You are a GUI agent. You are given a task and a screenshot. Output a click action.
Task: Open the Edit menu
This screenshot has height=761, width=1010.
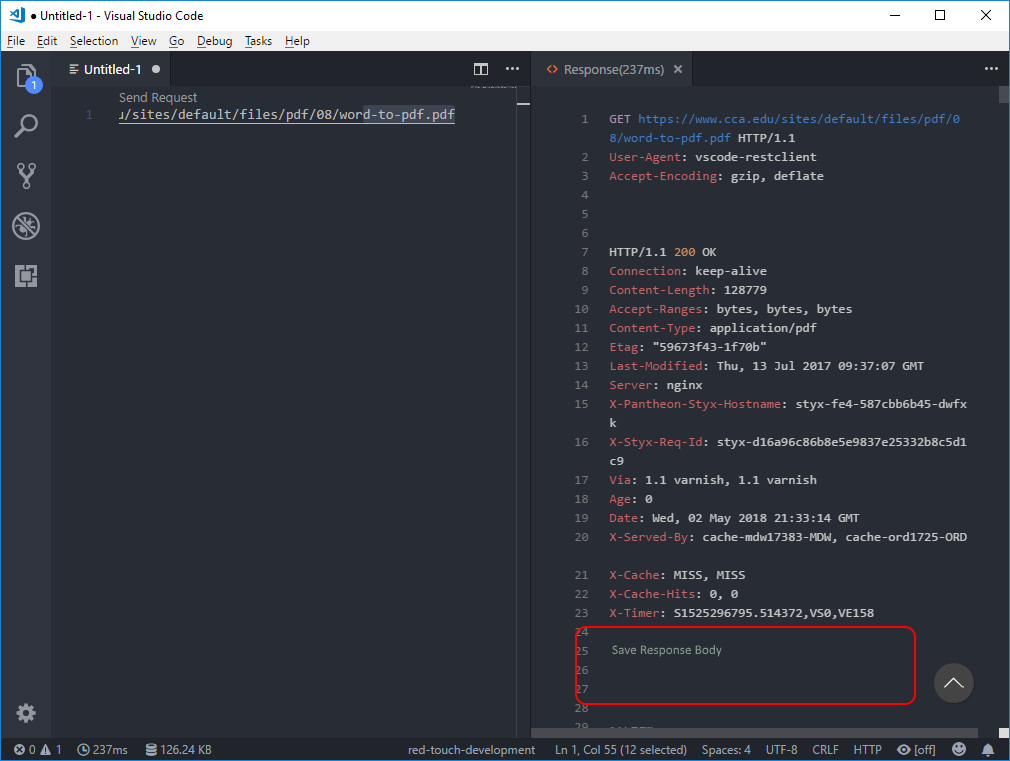[x=46, y=41]
